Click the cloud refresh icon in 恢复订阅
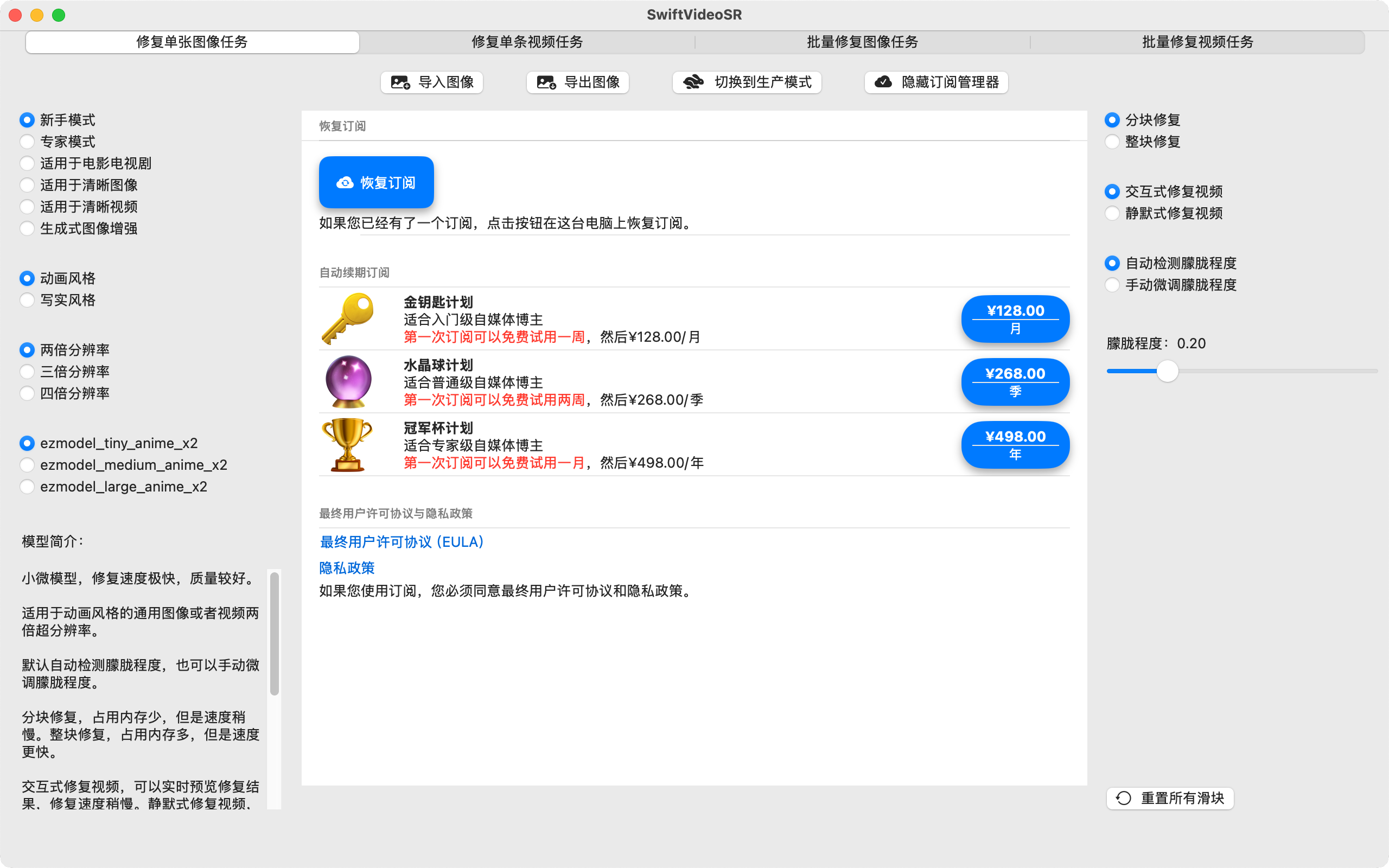 345,183
